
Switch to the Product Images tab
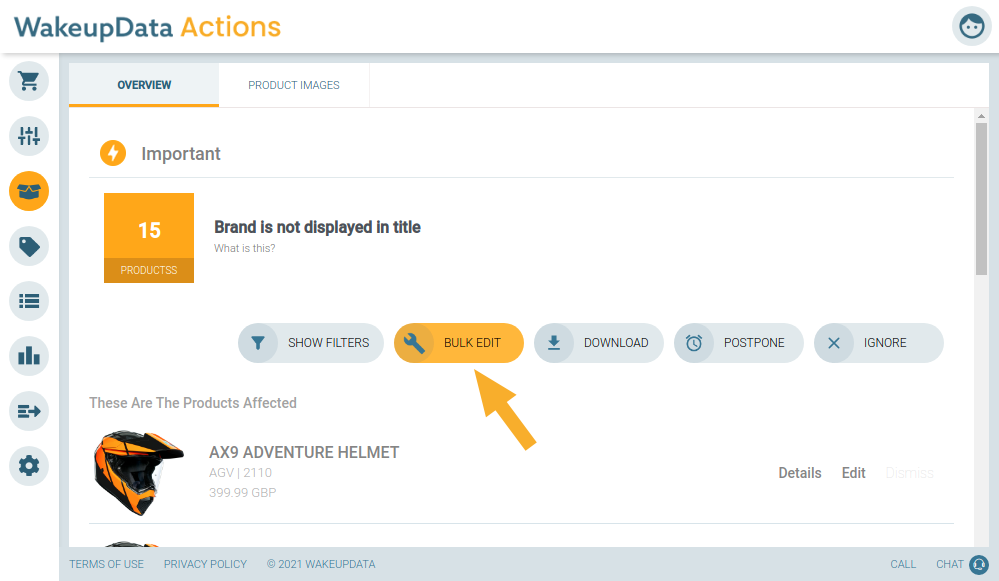[294, 85]
